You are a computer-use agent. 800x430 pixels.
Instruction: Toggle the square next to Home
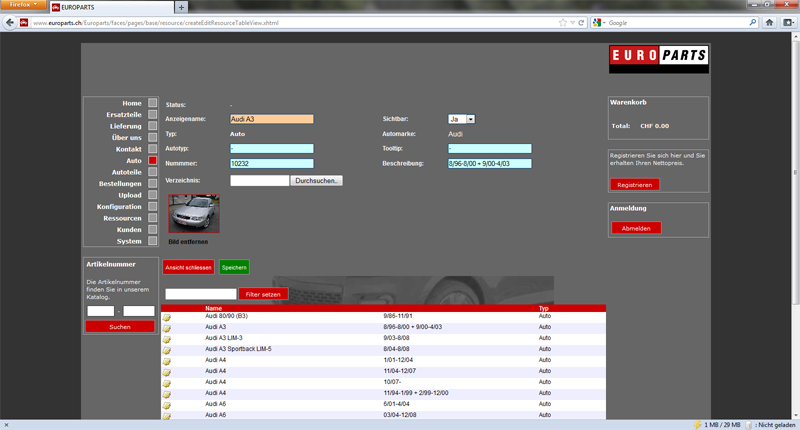(x=153, y=103)
